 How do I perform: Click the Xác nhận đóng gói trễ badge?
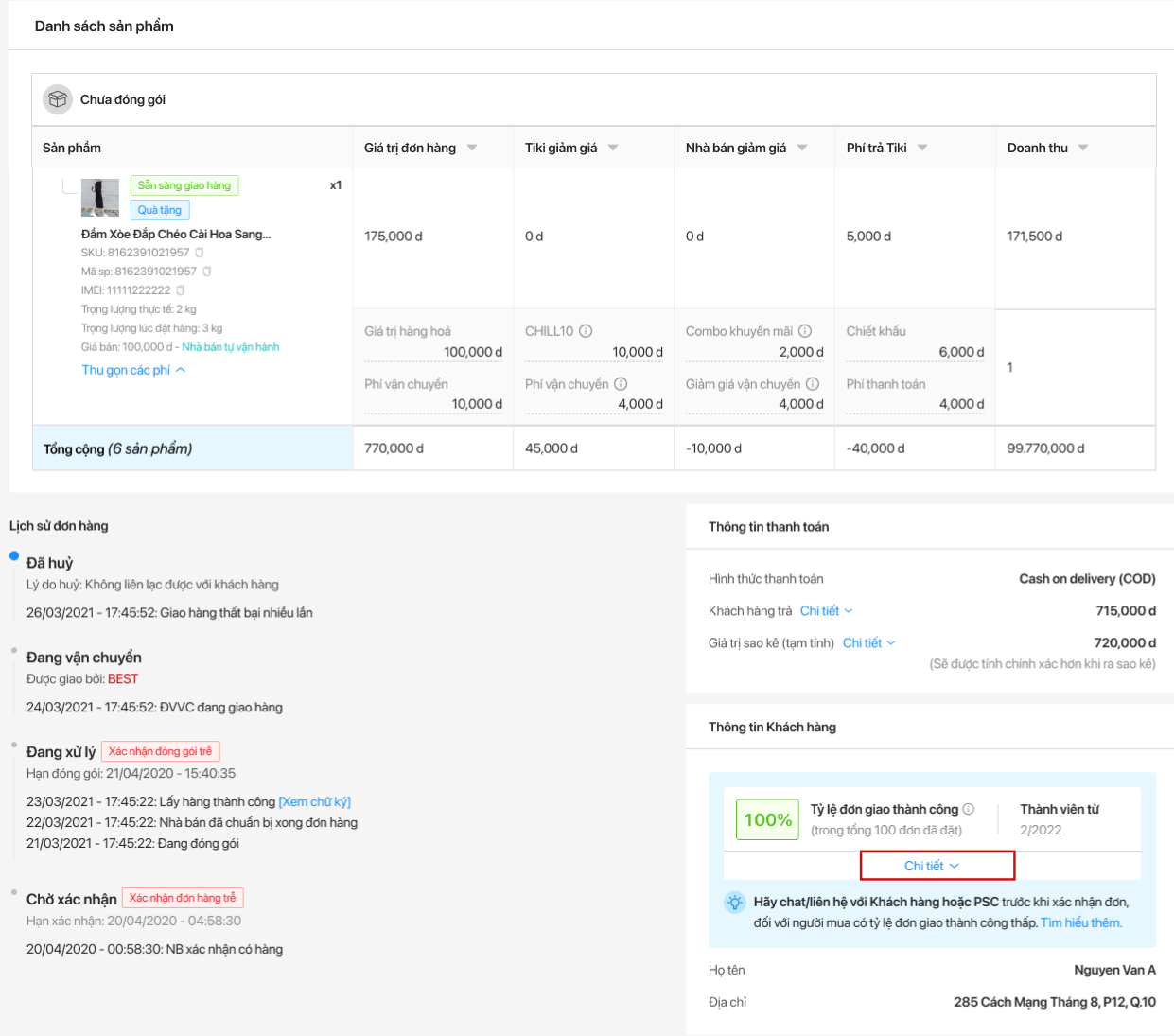pyautogui.click(x=161, y=751)
